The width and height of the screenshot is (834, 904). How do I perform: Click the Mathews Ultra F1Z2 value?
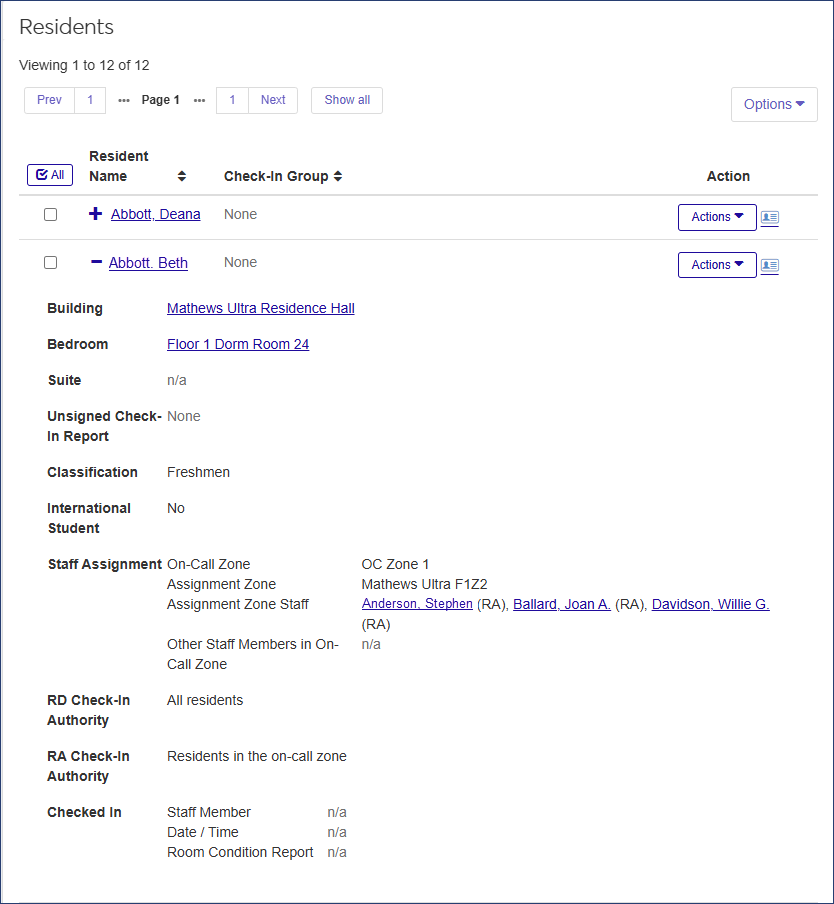coord(424,584)
